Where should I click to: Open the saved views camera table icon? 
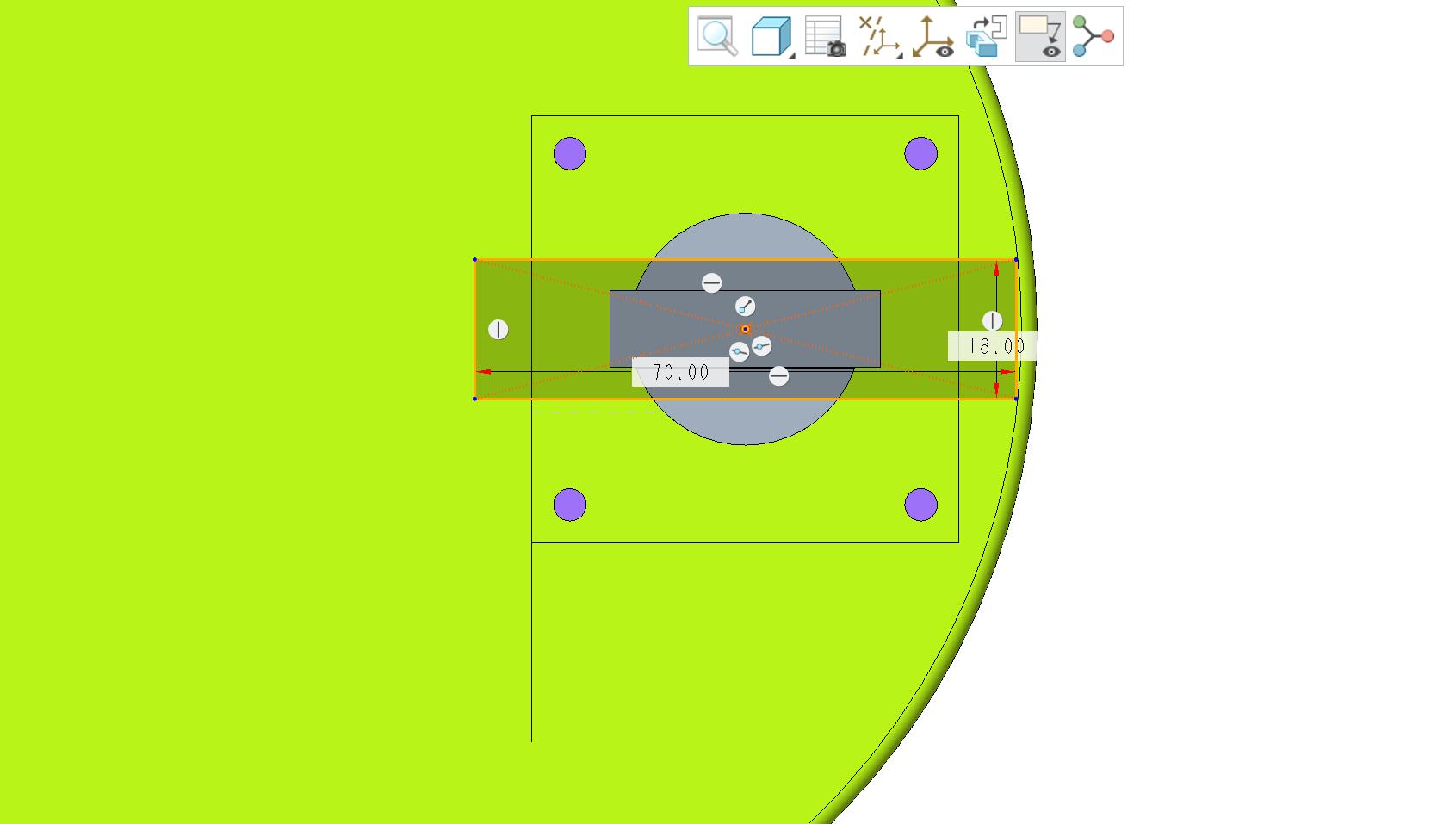pyautogui.click(x=825, y=36)
